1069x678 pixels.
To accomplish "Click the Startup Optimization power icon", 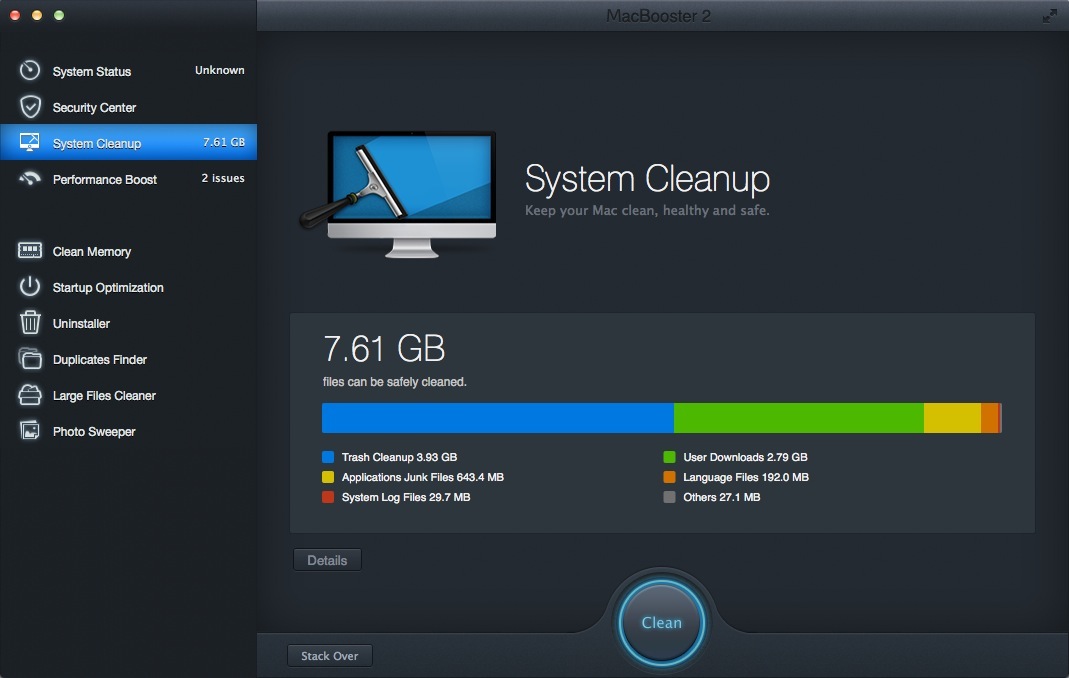I will point(30,287).
